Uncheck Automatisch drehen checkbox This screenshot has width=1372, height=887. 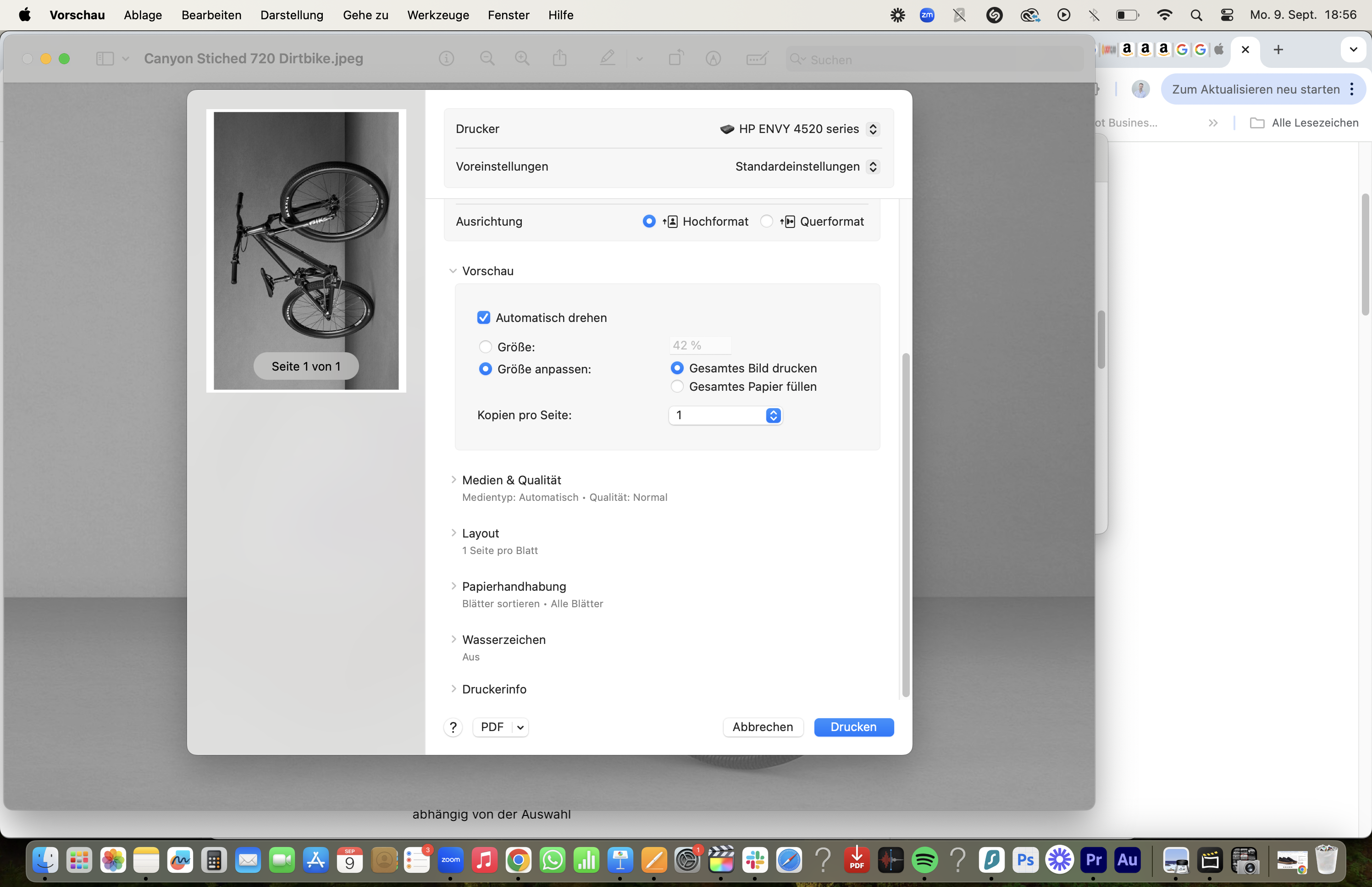484,318
